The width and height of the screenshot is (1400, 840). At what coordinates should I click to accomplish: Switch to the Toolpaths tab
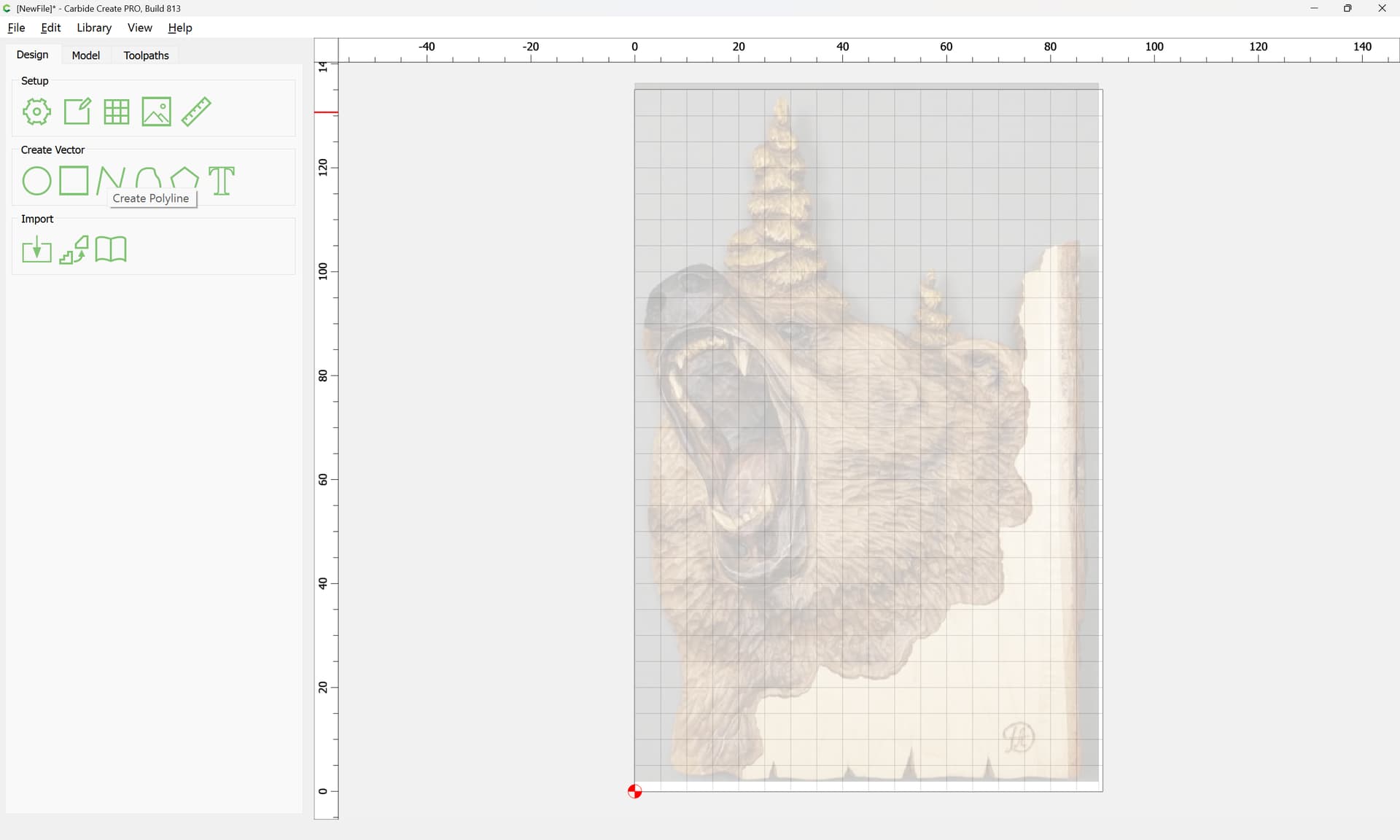[146, 55]
